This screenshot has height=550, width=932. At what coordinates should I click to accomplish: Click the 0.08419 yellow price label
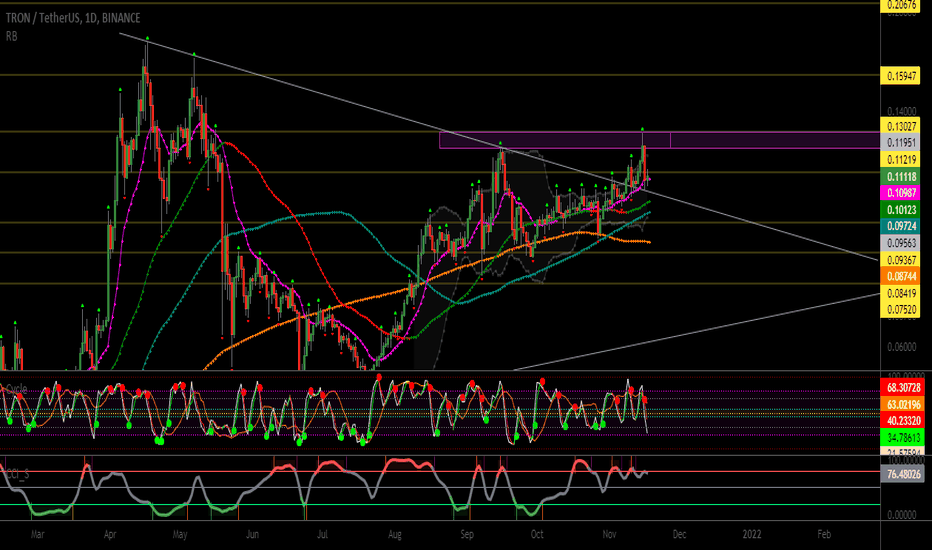(x=900, y=293)
